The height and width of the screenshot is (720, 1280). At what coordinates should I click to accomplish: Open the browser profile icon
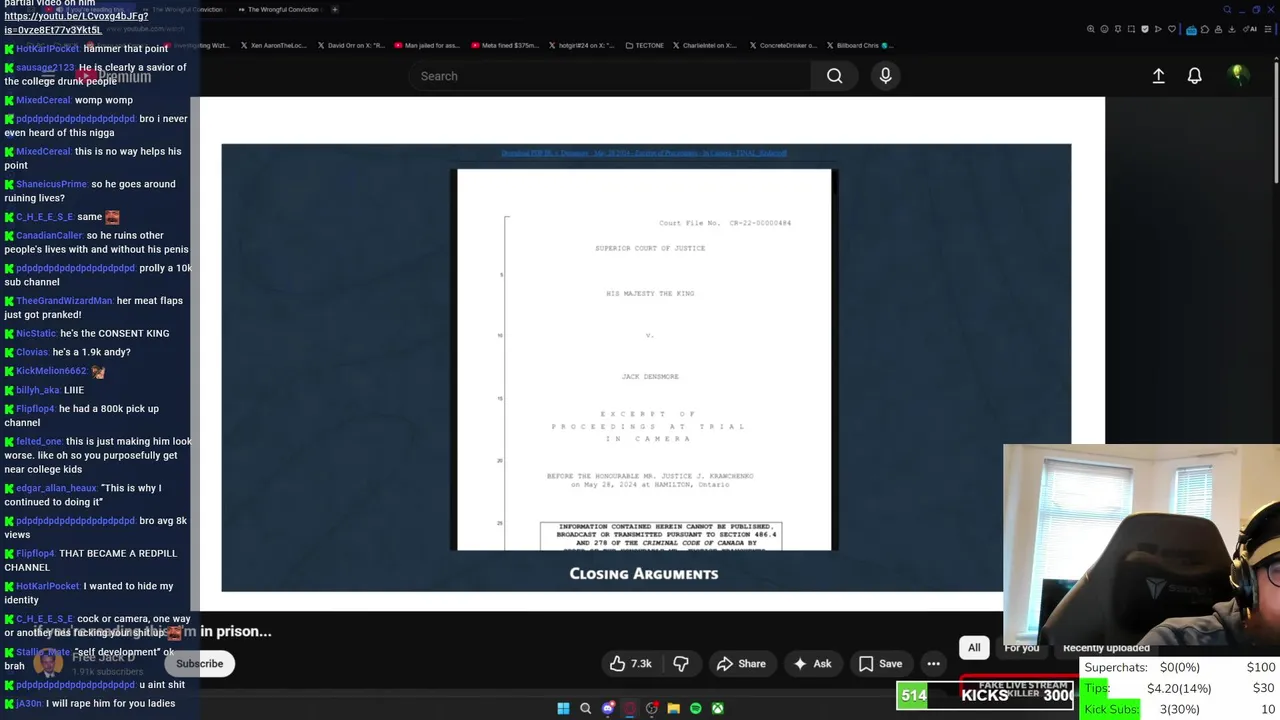point(1218,29)
